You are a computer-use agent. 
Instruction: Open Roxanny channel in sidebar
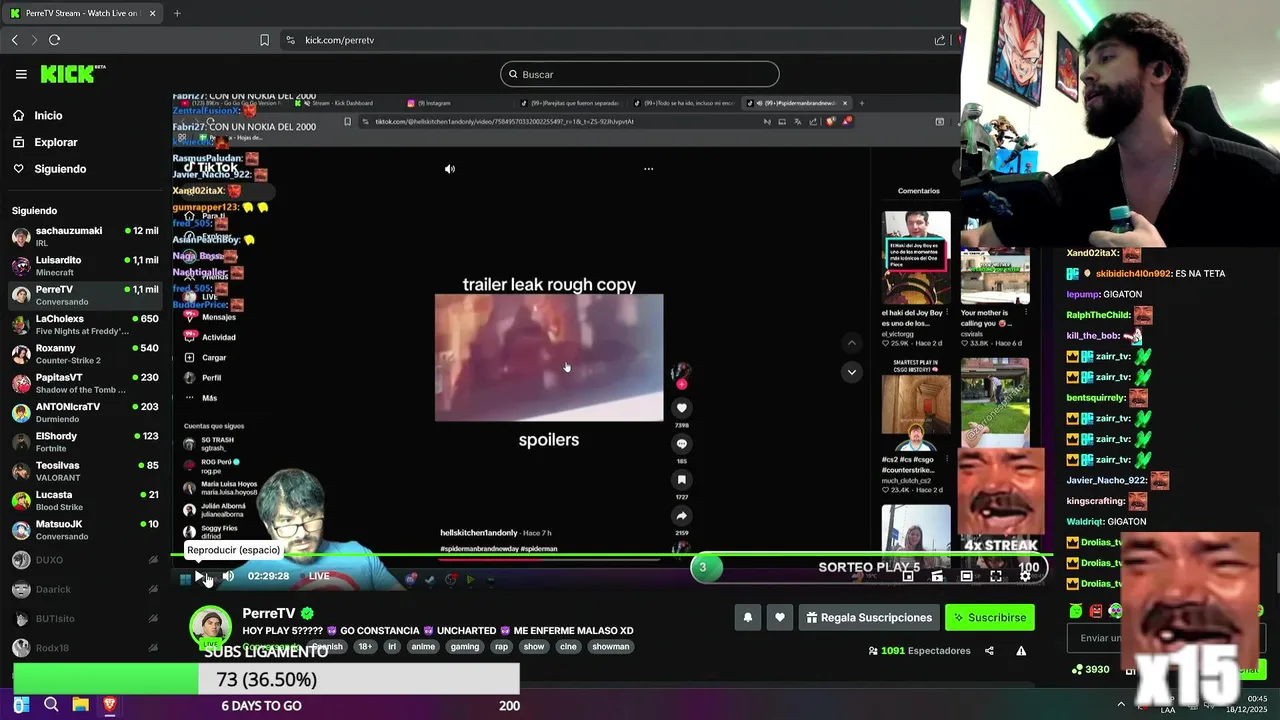click(x=85, y=354)
